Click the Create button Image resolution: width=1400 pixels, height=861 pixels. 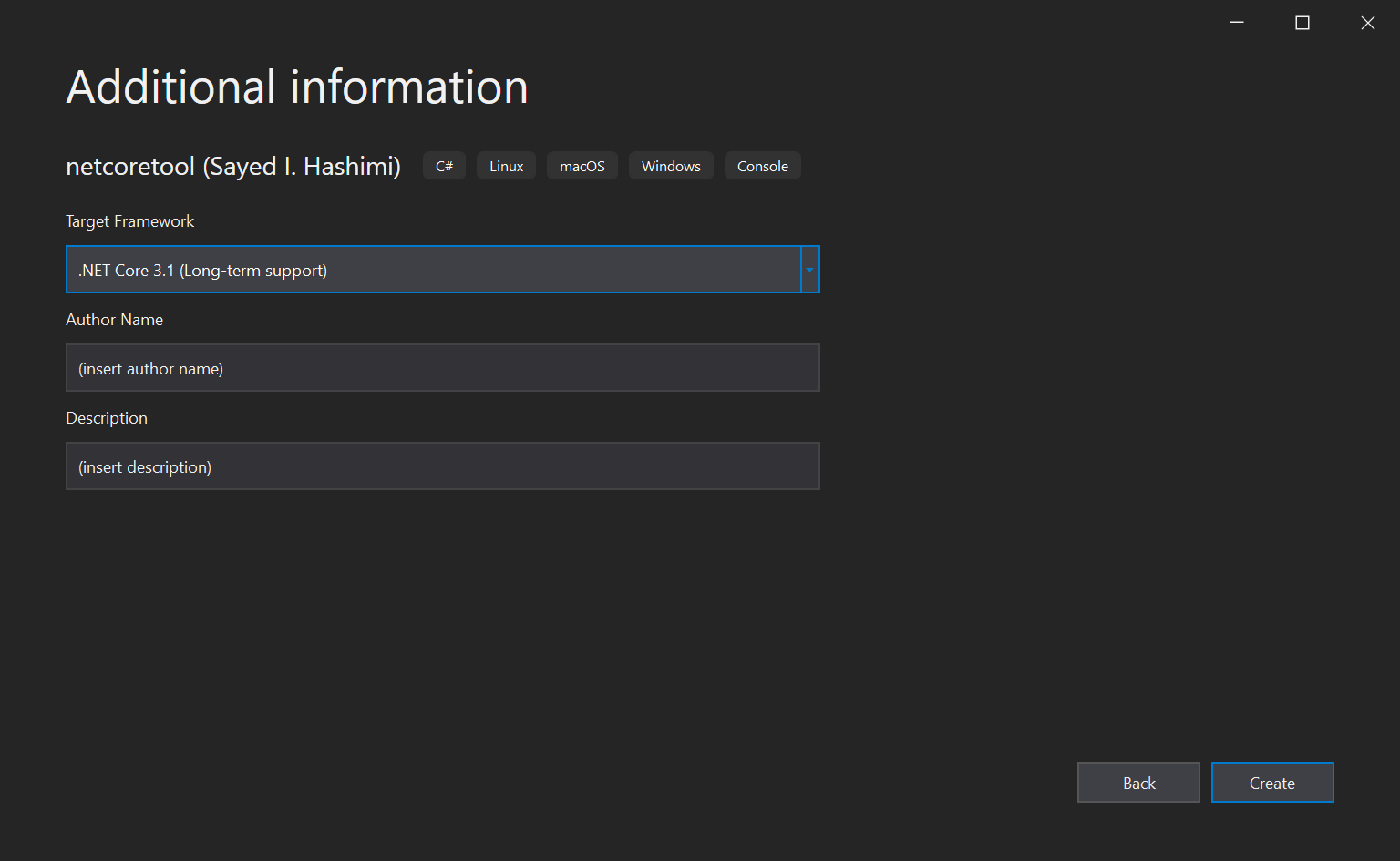[1272, 783]
